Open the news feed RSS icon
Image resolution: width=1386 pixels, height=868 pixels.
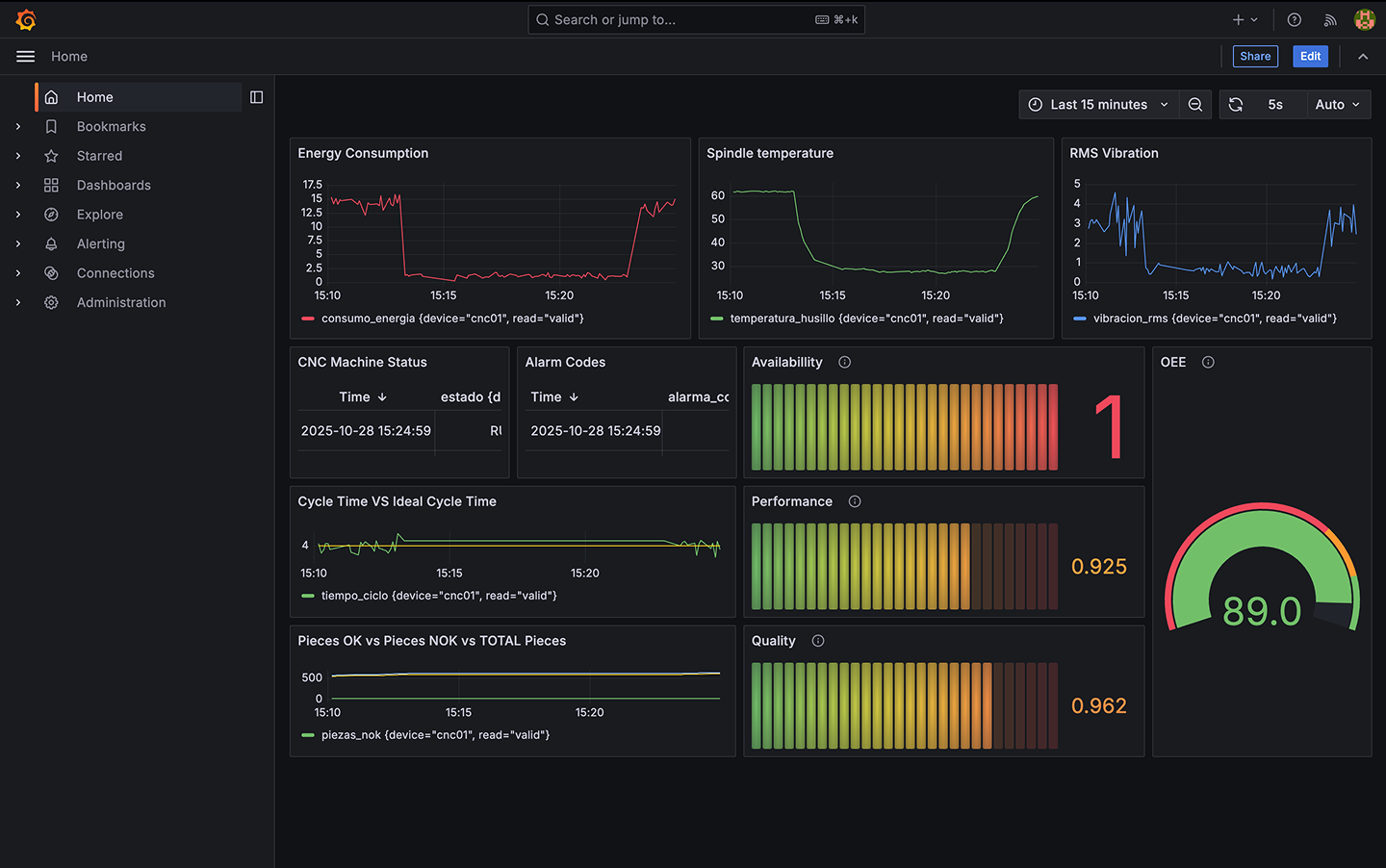pyautogui.click(x=1330, y=19)
